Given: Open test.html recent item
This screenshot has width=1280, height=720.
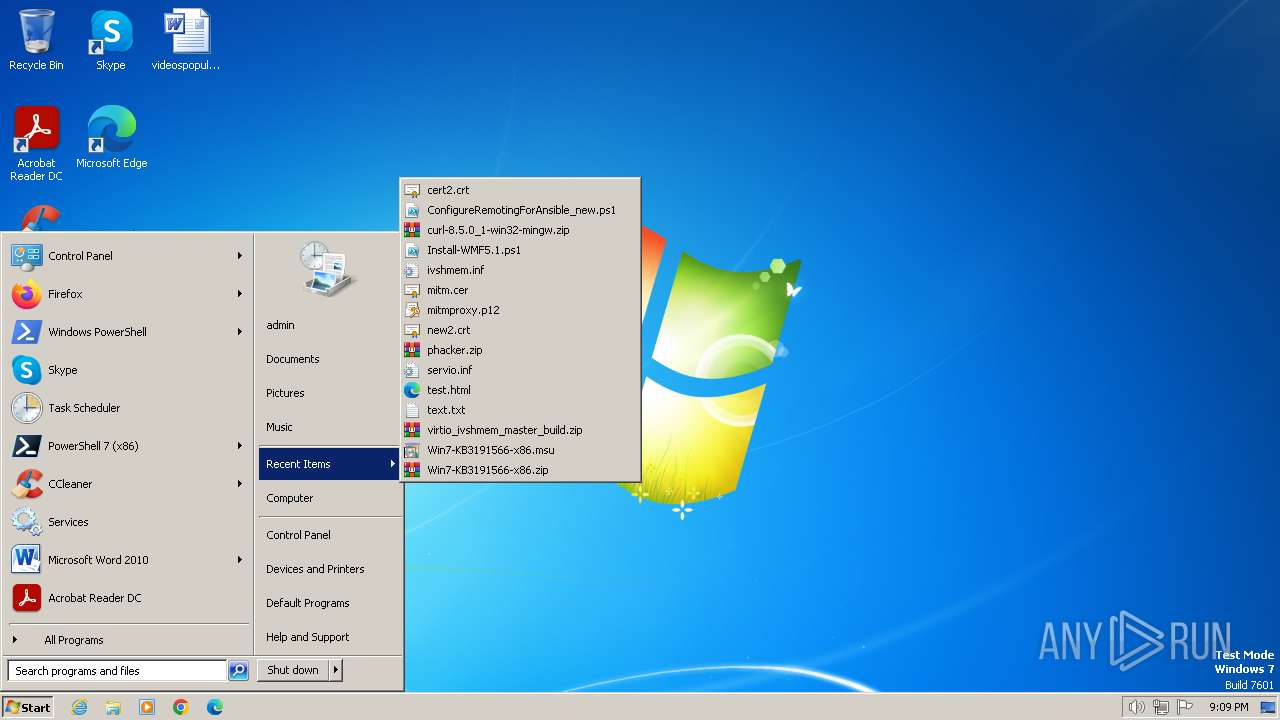Looking at the screenshot, I should pos(519,390).
